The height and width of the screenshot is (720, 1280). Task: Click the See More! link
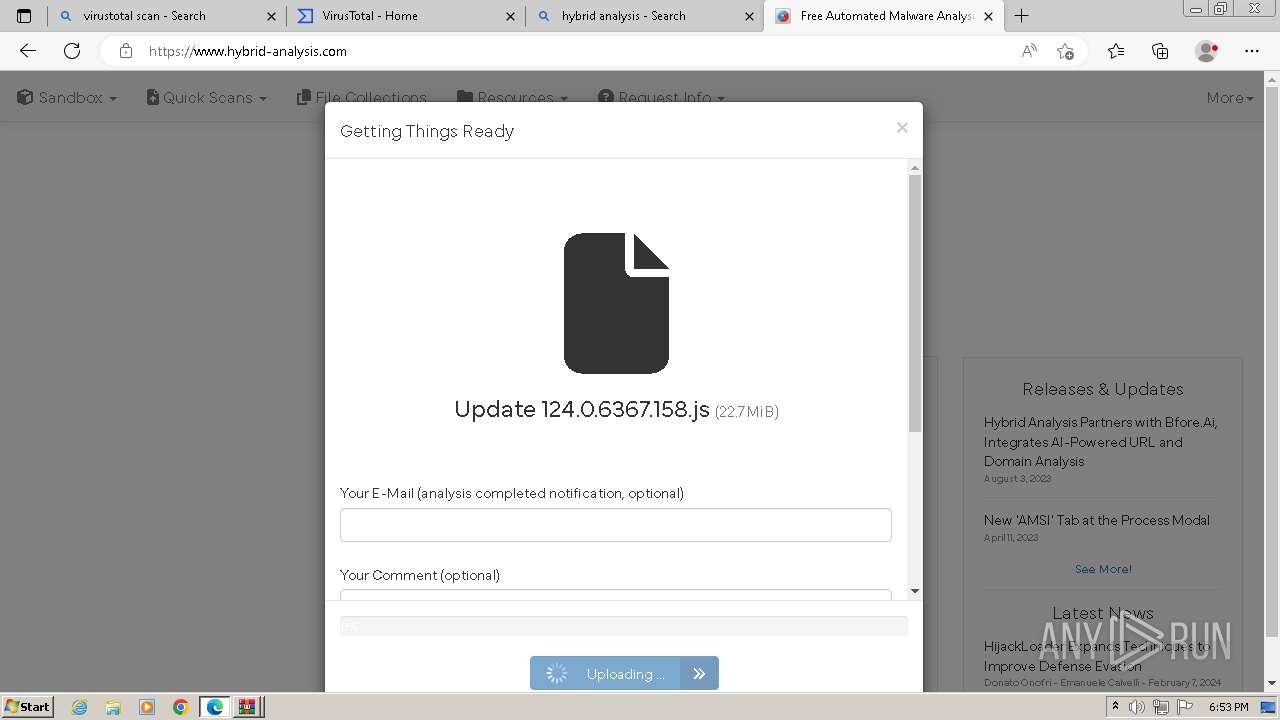point(1103,569)
